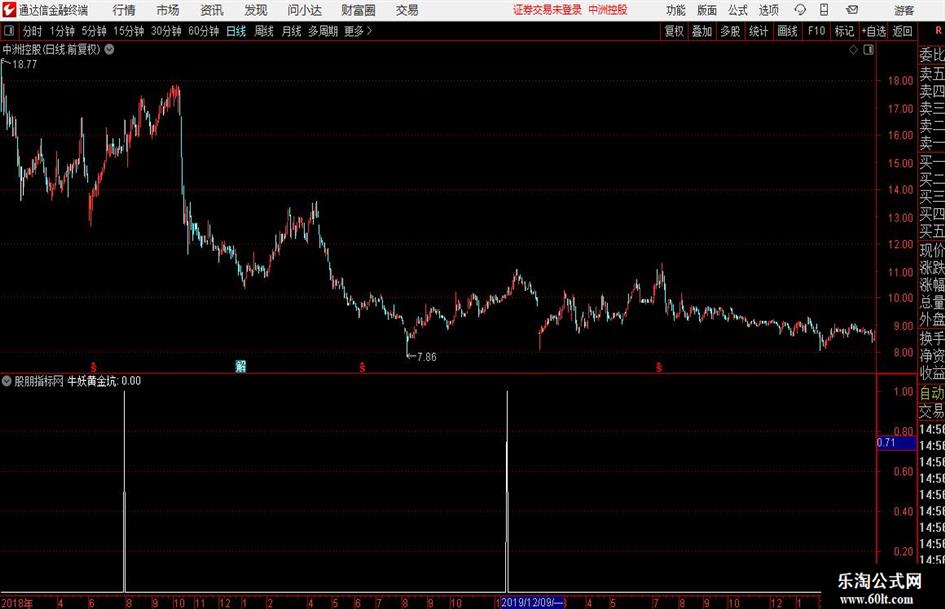
Task: Select the 周线 weekly period
Action: coord(264,31)
